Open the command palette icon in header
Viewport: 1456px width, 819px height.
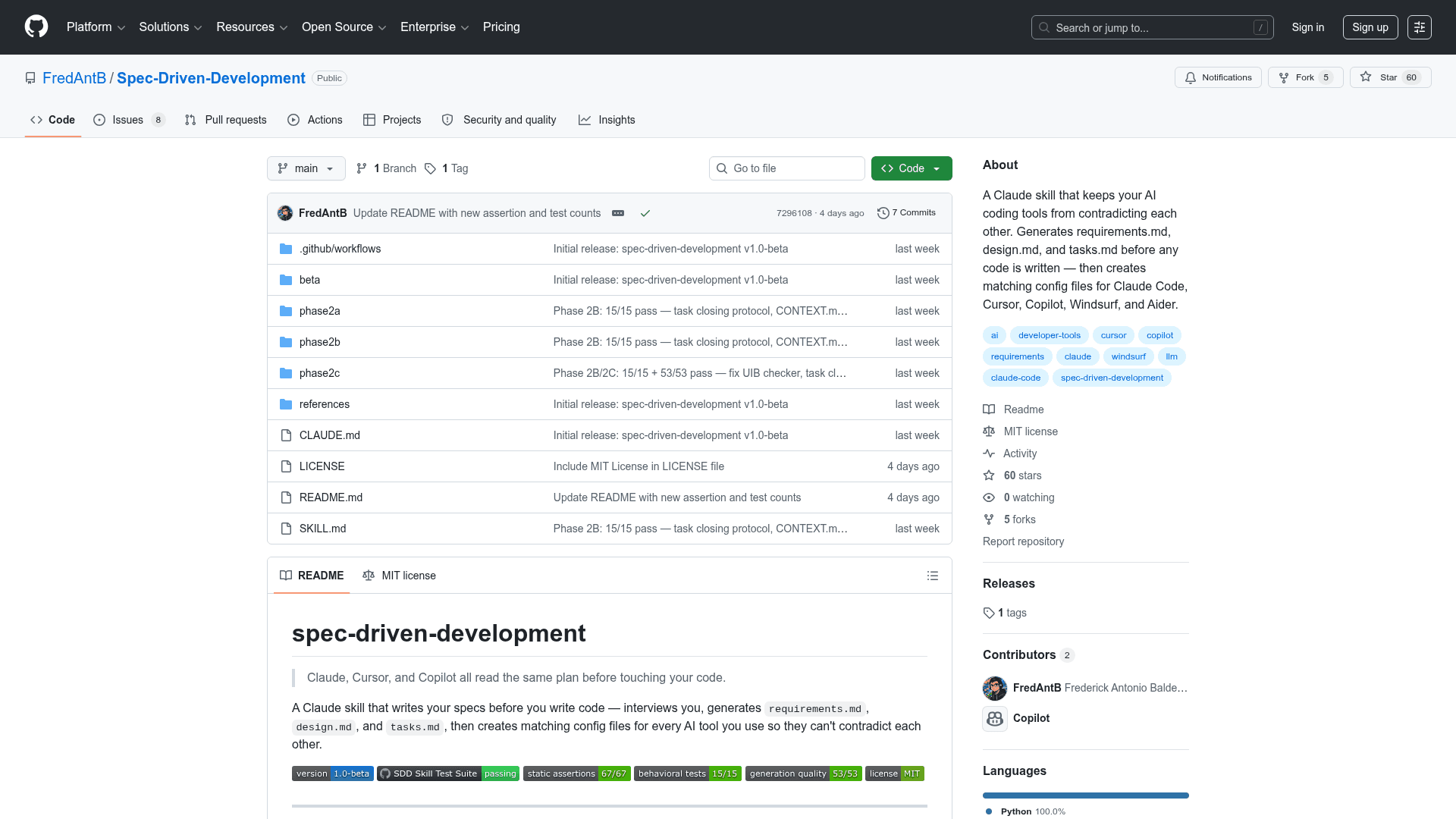point(1419,27)
